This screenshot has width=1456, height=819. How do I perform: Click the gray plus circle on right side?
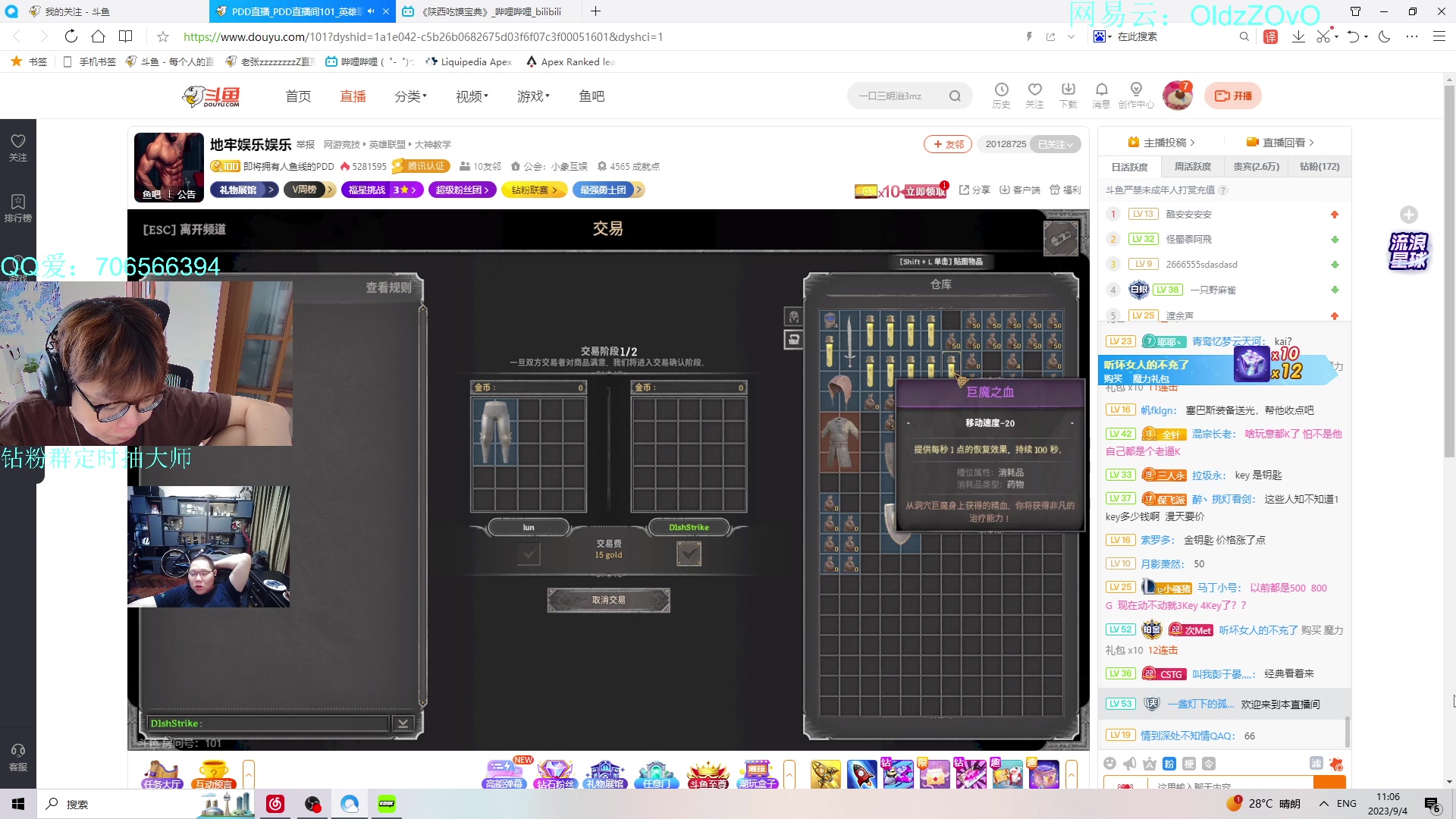point(1409,215)
